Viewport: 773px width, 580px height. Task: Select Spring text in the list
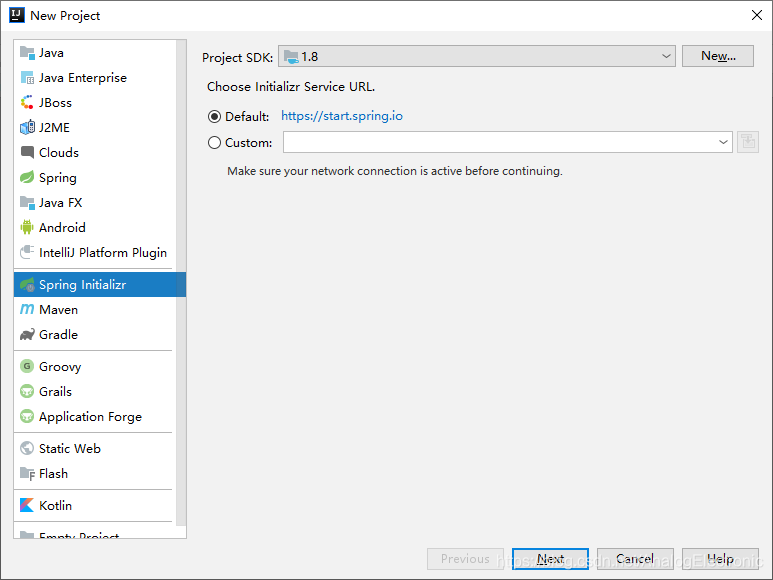[x=58, y=178]
